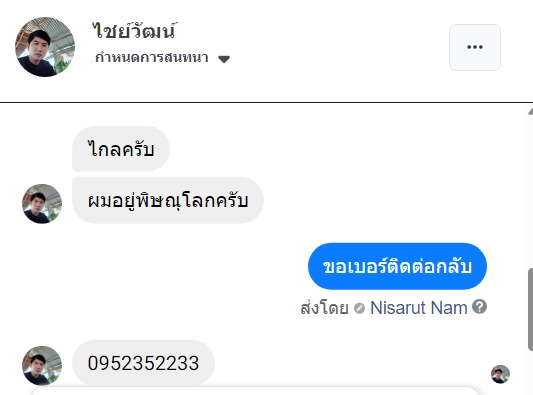Open the Nisarut Nam sender profile link
The image size is (533, 395).
click(419, 308)
